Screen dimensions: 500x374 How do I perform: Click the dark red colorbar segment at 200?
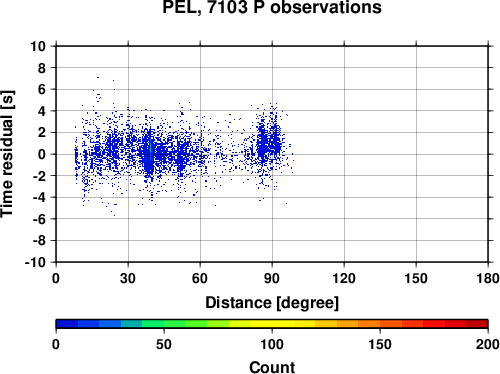click(477, 324)
